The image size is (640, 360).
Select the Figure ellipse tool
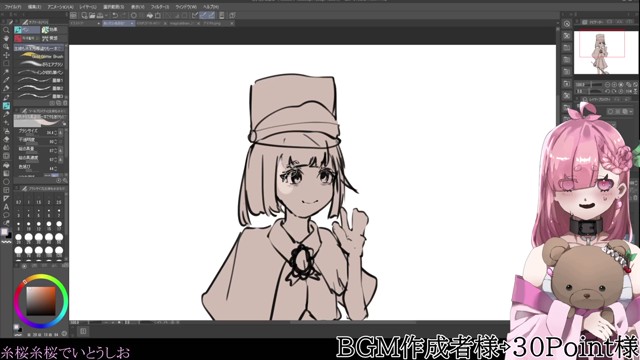6,182
